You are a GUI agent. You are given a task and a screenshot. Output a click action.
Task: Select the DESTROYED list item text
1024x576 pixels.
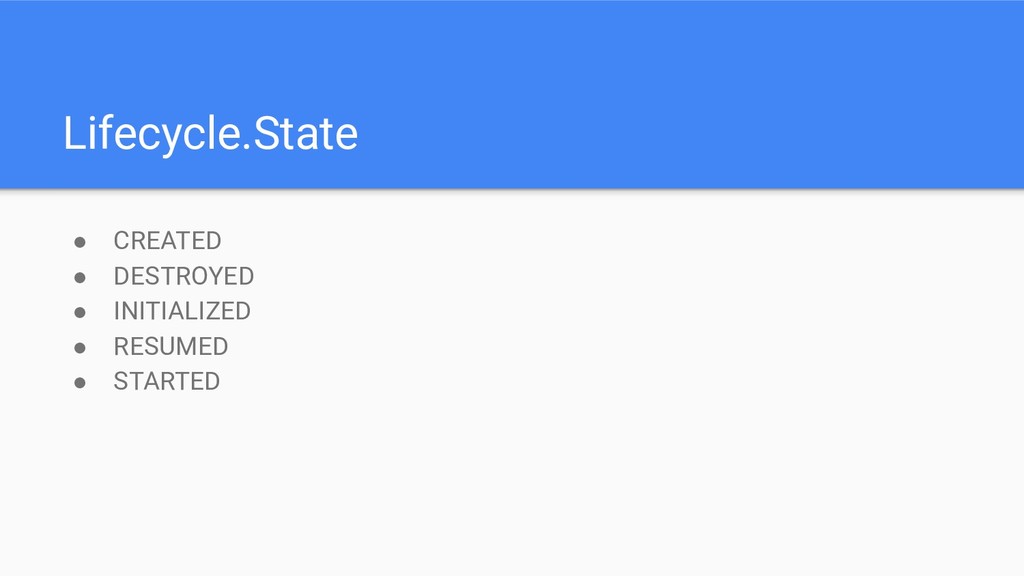[x=184, y=276]
